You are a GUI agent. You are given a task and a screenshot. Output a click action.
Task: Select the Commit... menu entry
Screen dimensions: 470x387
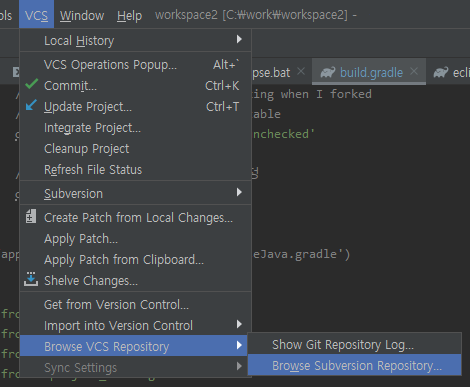coord(135,86)
